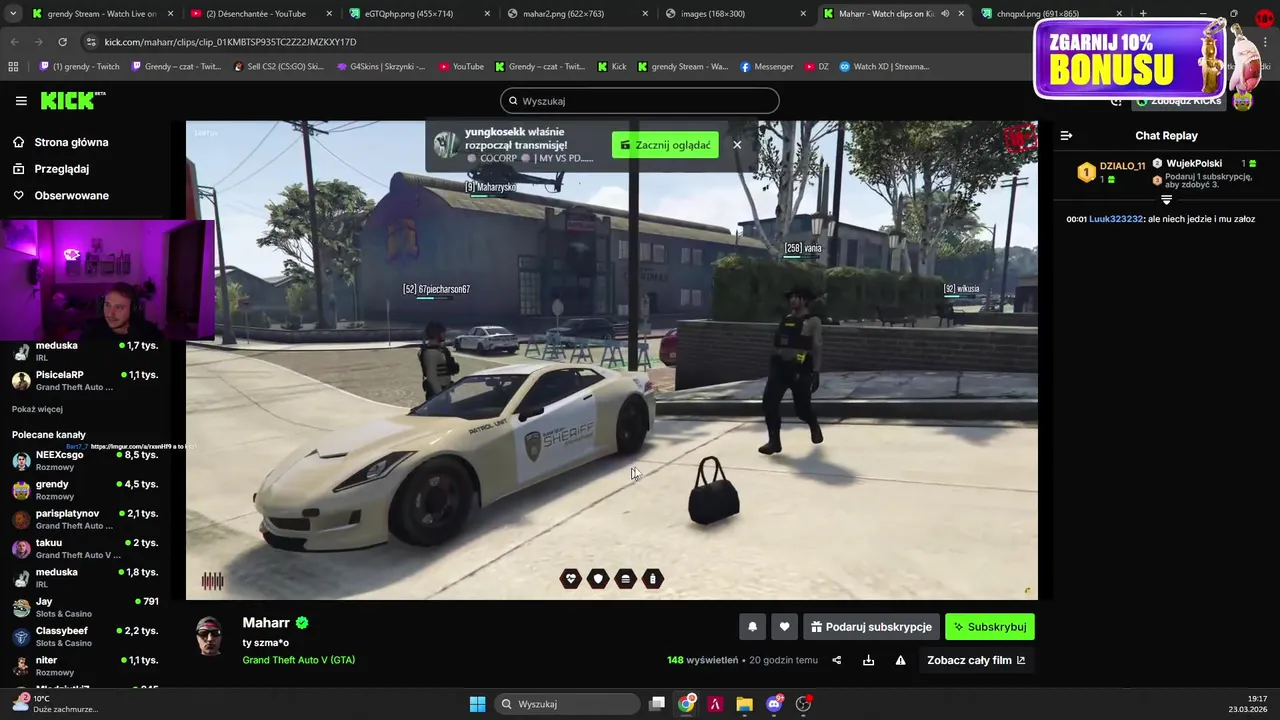This screenshot has width=1280, height=720.
Task: Click Luuk323232 username in chat
Action: click(1115, 219)
